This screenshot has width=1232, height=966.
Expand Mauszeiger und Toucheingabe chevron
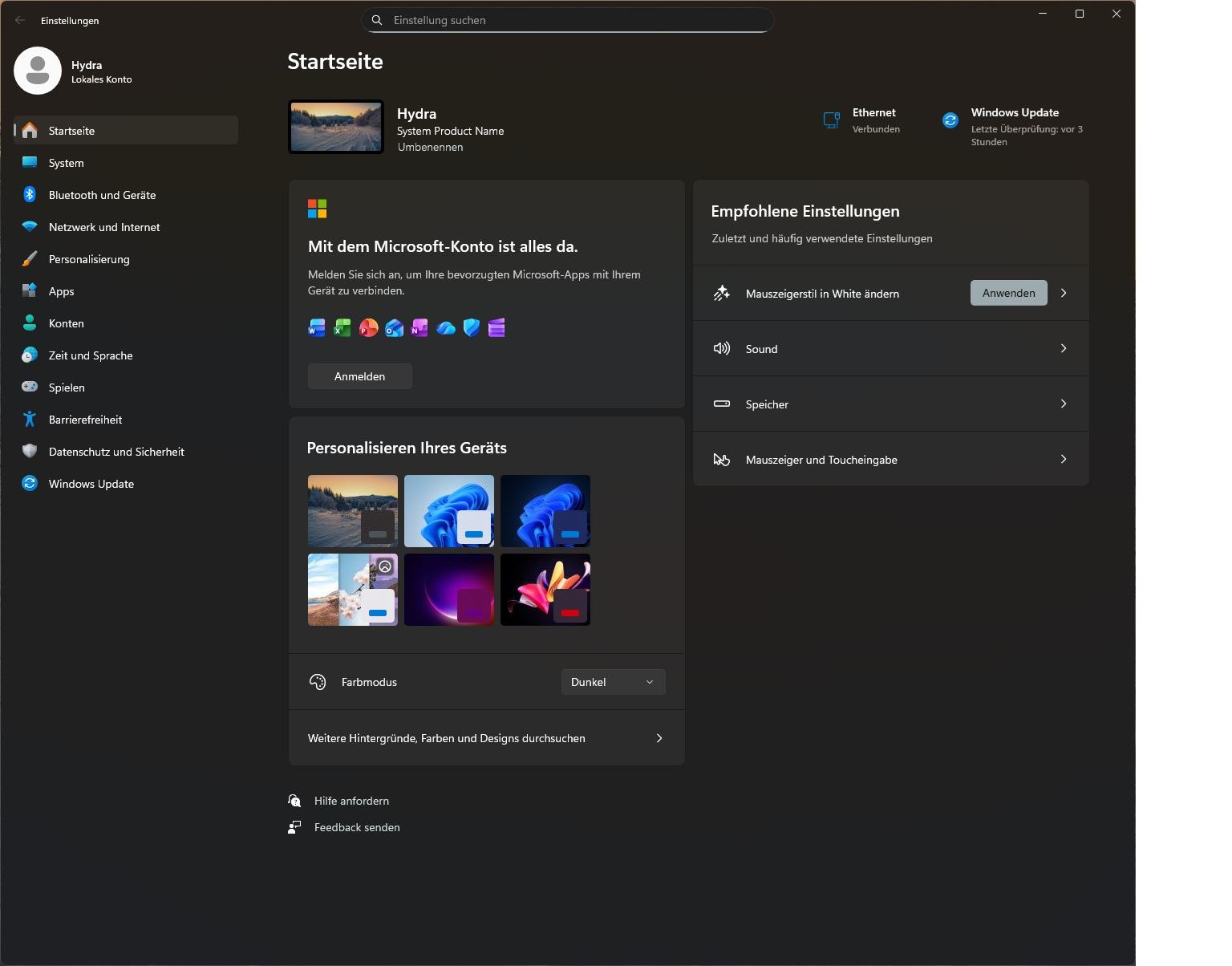click(x=1064, y=459)
